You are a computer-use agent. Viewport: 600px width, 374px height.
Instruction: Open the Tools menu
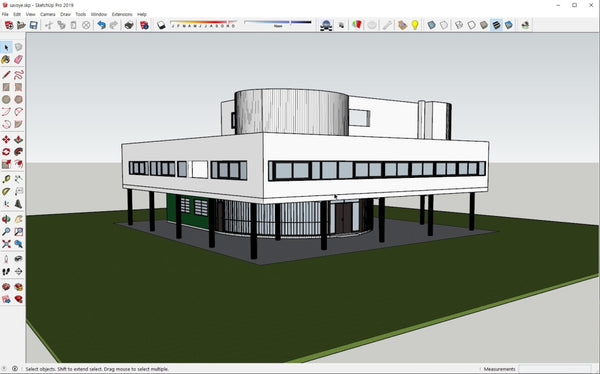pos(81,14)
